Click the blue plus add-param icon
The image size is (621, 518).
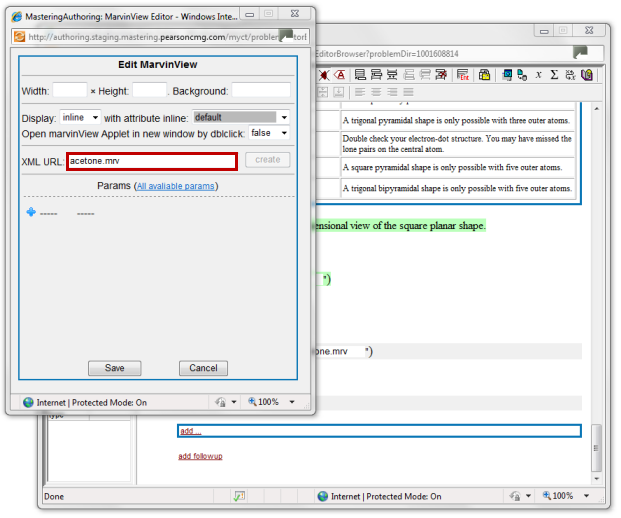click(31, 212)
